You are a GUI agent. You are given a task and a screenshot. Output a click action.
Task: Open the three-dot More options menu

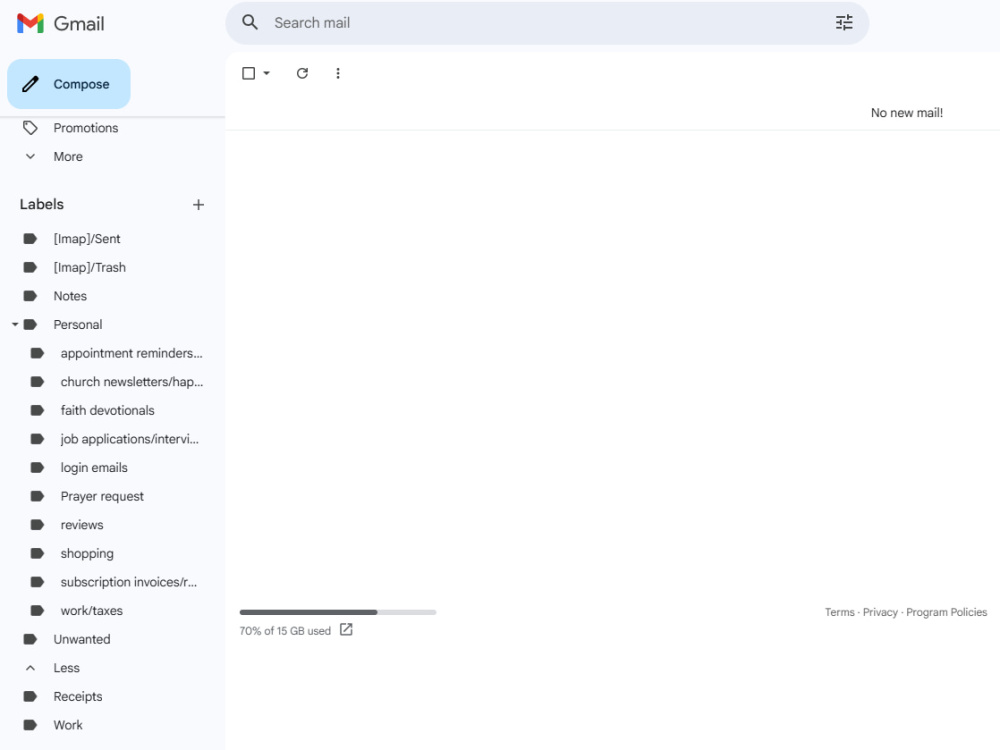[x=338, y=73]
